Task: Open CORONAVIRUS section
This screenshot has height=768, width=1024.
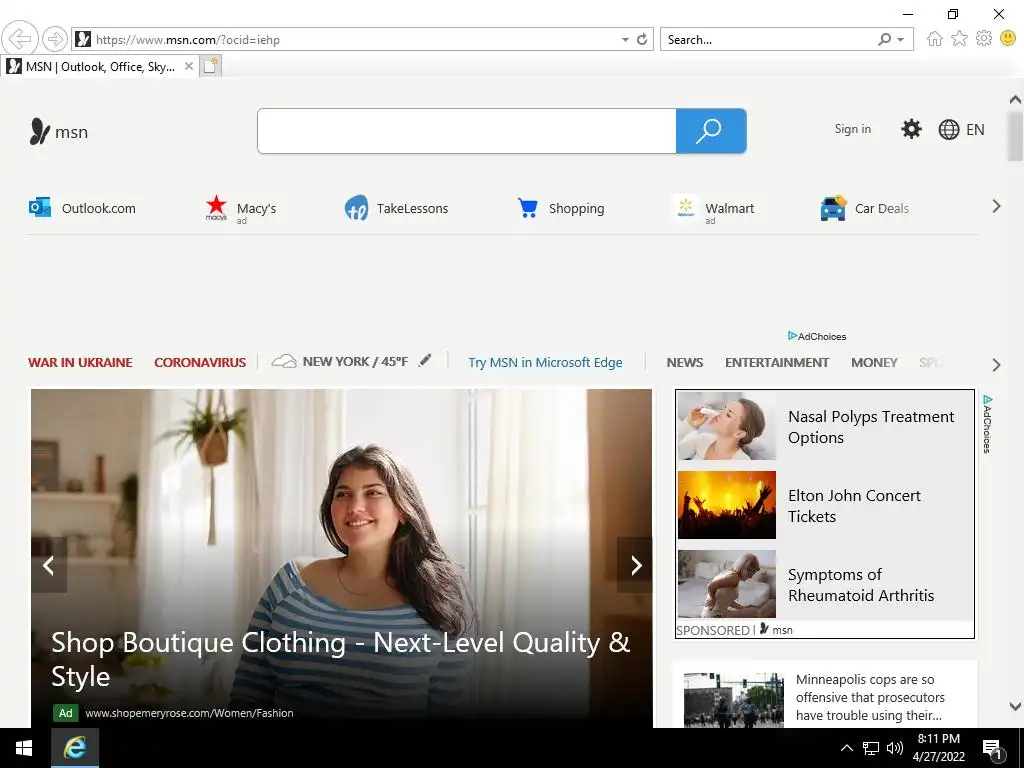Action: (200, 362)
